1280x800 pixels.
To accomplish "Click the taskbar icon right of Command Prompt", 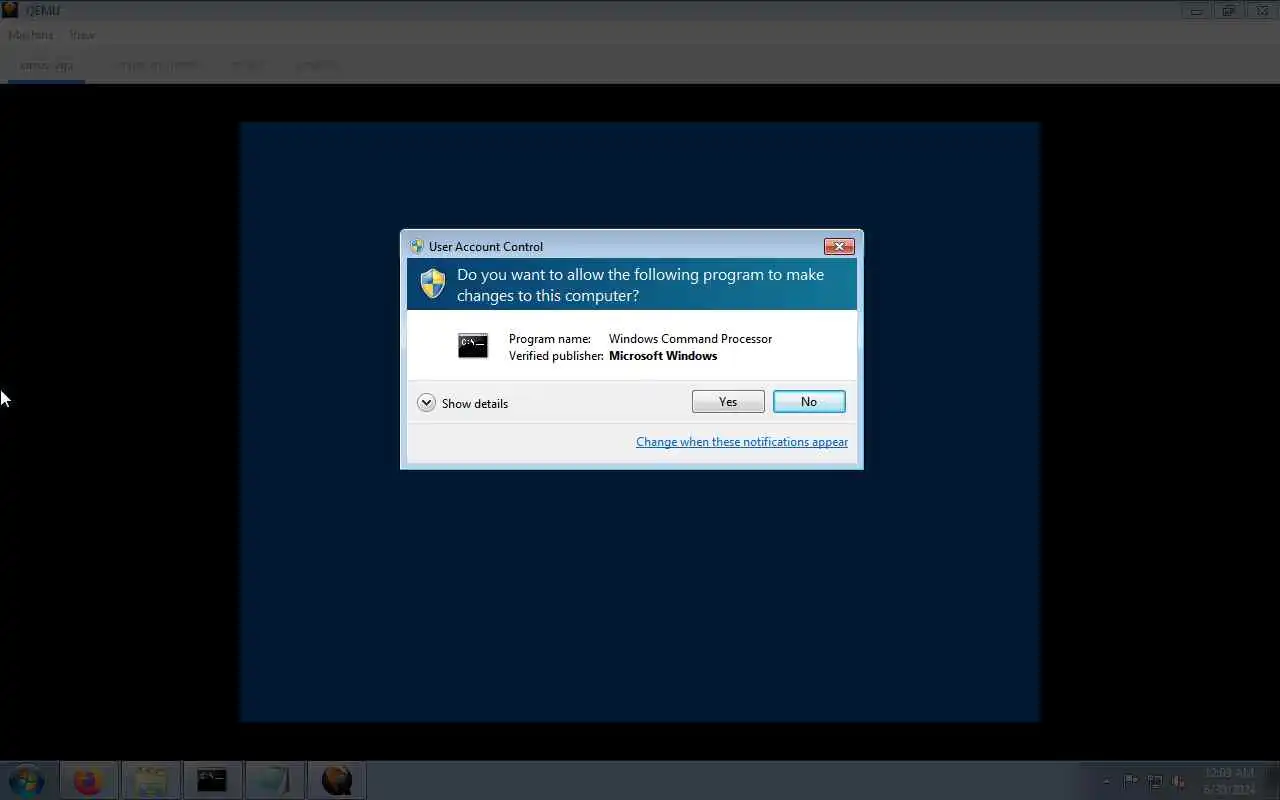I will 274,780.
